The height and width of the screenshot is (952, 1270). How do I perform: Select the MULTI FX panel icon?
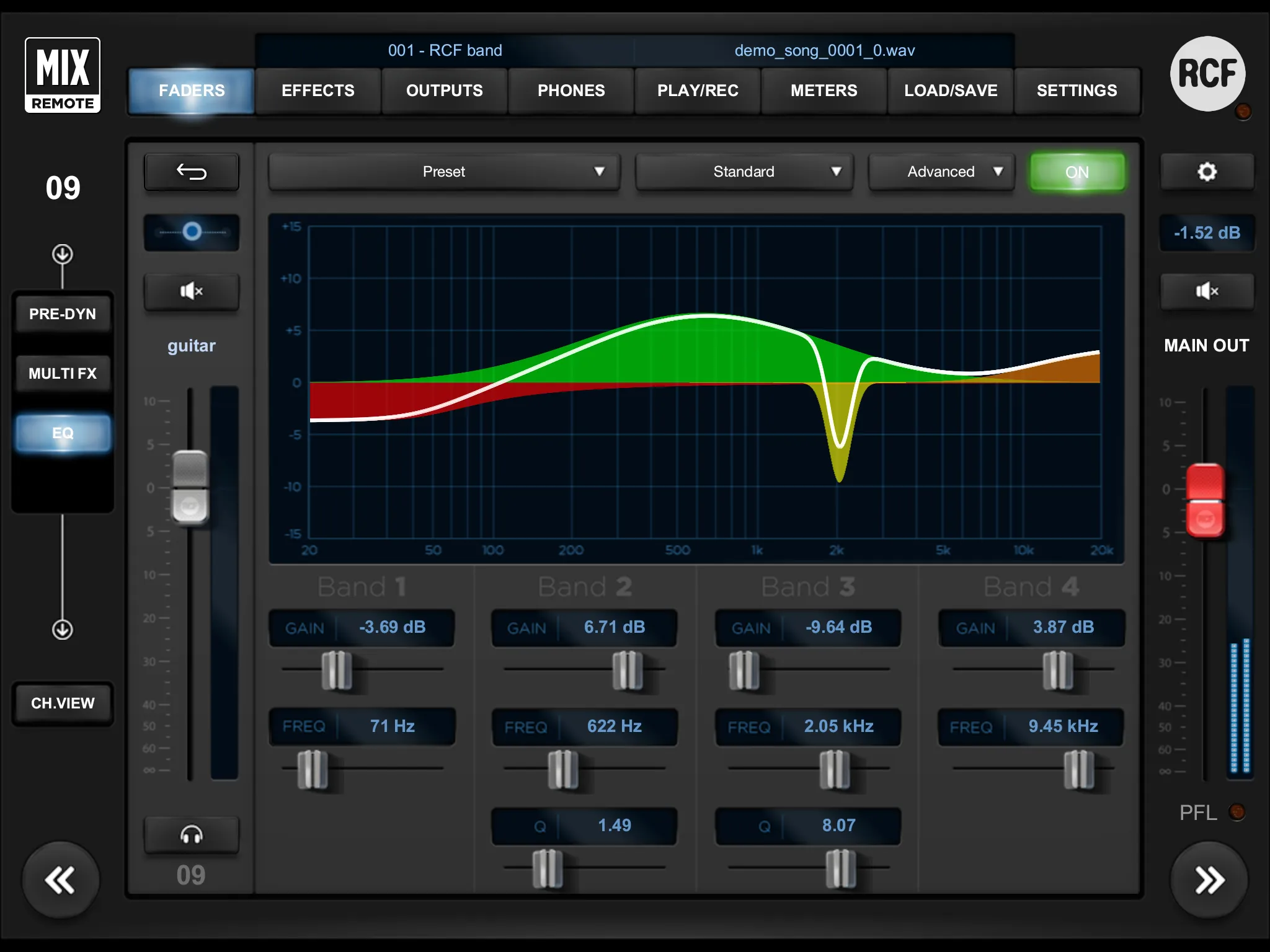coord(63,373)
